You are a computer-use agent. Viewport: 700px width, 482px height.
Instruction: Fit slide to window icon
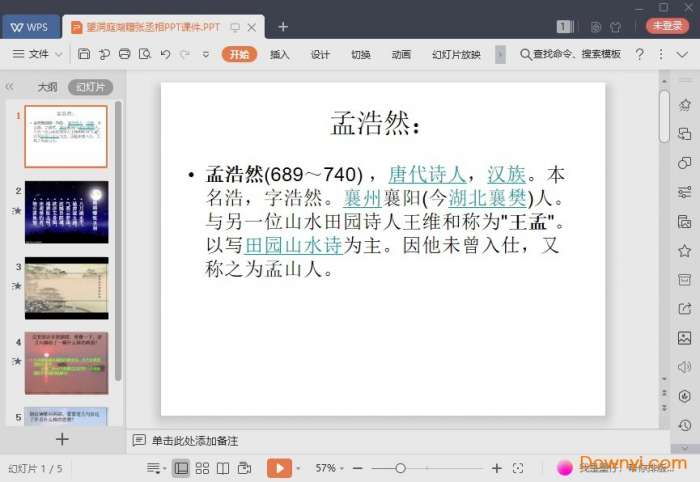pos(518,468)
